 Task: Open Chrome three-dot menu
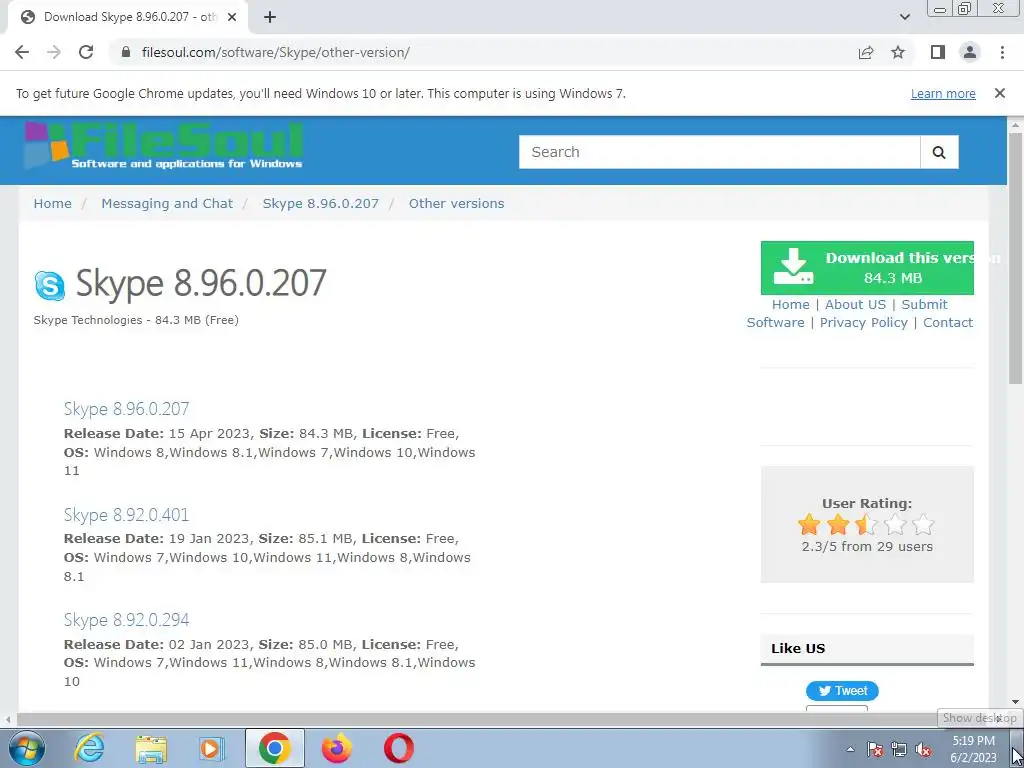(1002, 52)
